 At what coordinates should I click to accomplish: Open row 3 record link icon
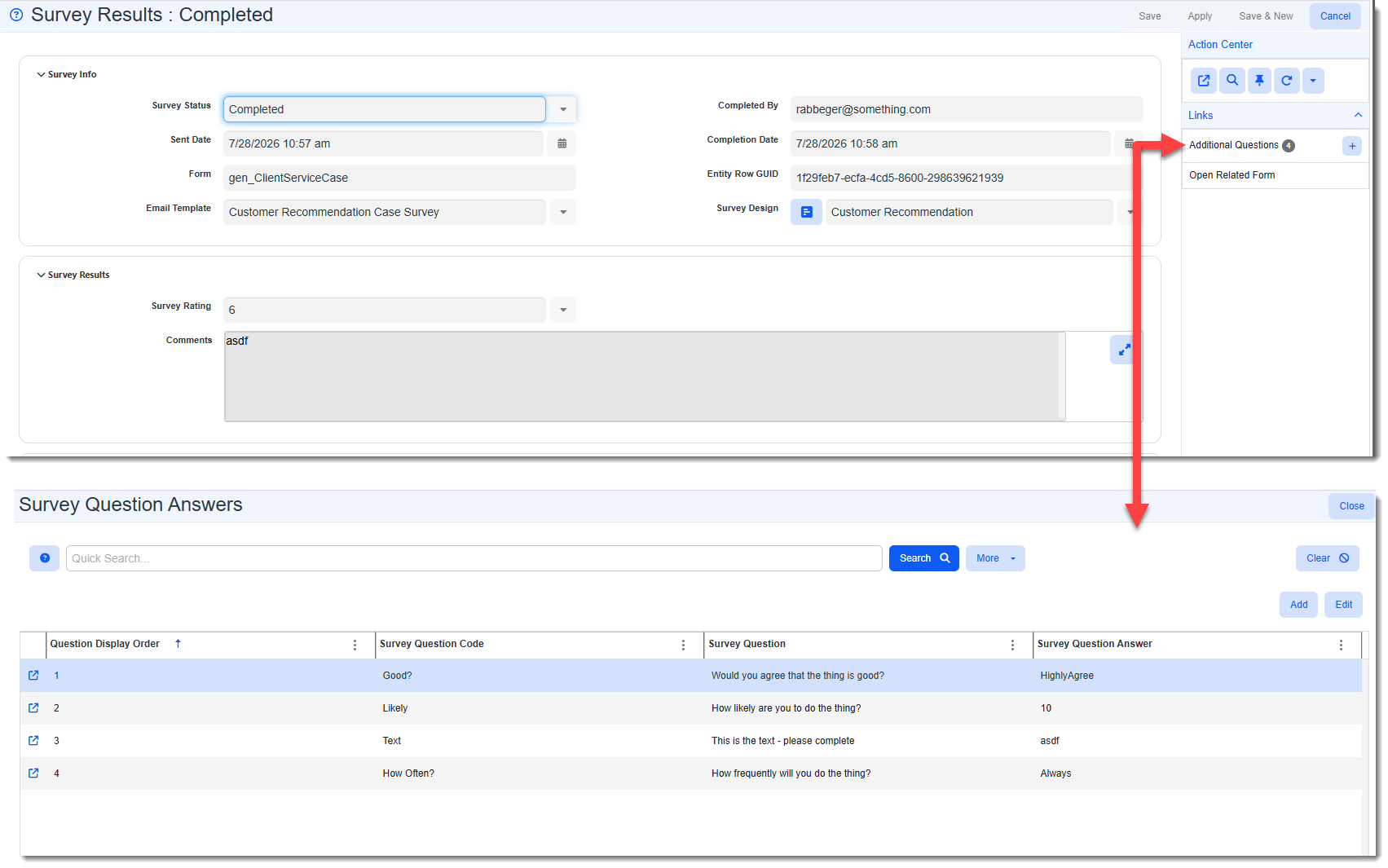33,741
